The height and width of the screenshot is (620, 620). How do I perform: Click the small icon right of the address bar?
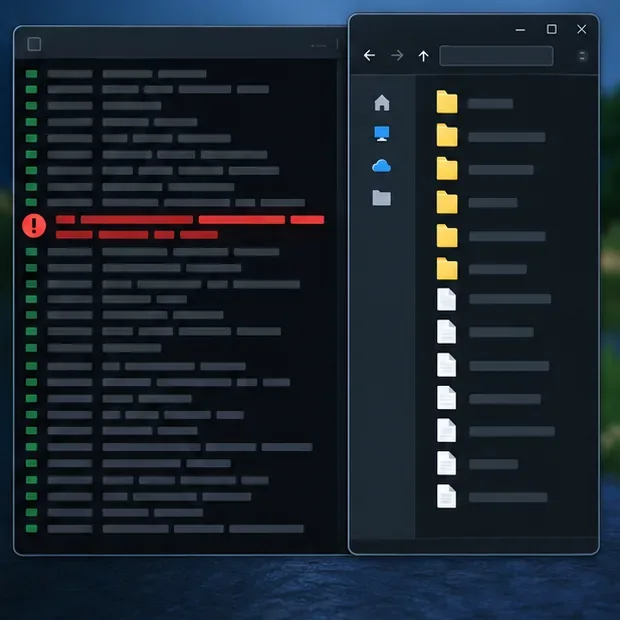tap(582, 56)
